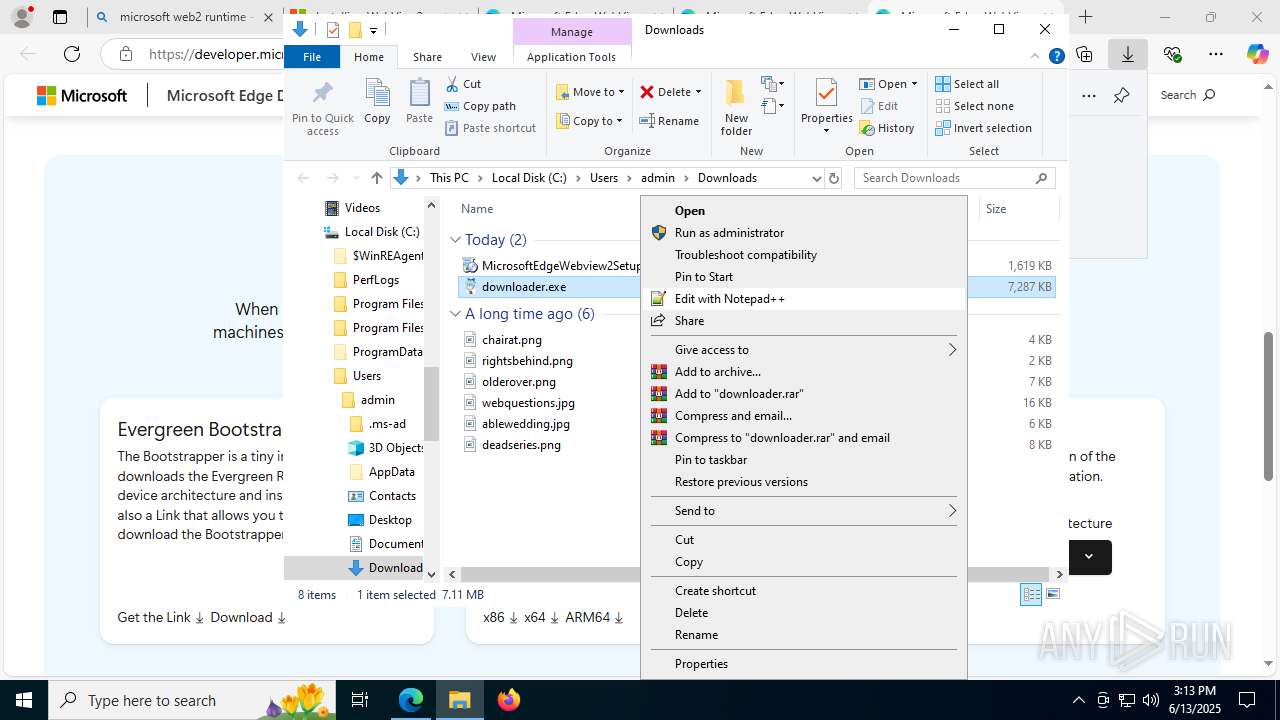Open the ribbon Open dropdown arrow
1280x720 pixels.
[x=914, y=84]
